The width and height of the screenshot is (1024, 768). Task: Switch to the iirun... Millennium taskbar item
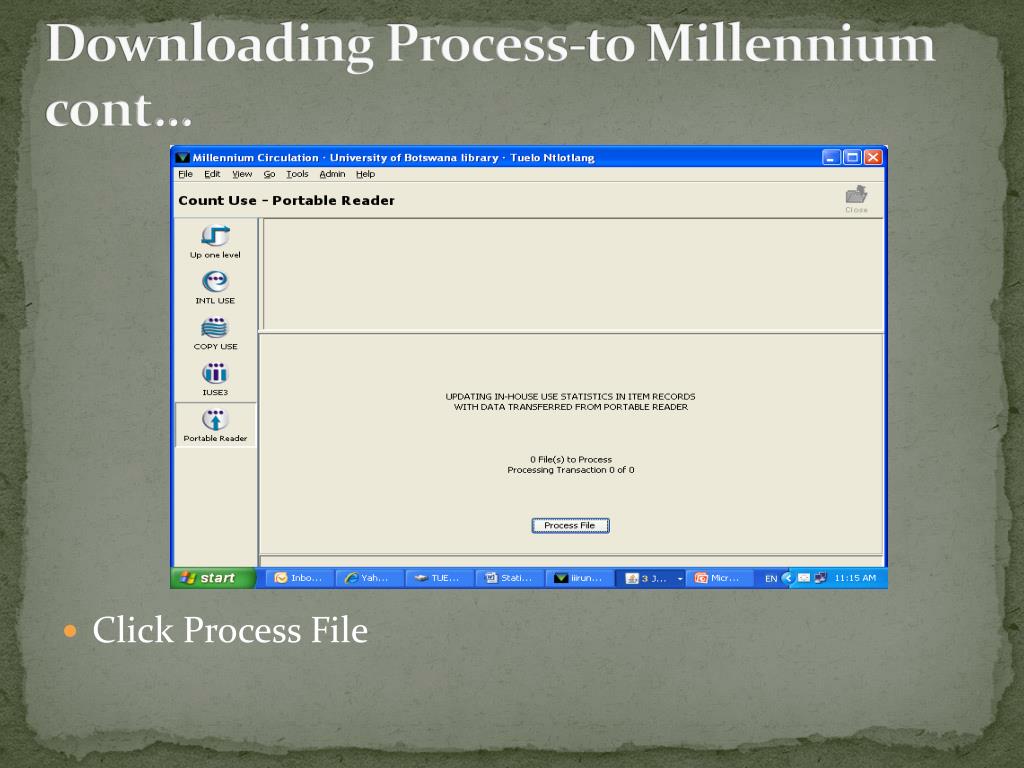(580, 578)
